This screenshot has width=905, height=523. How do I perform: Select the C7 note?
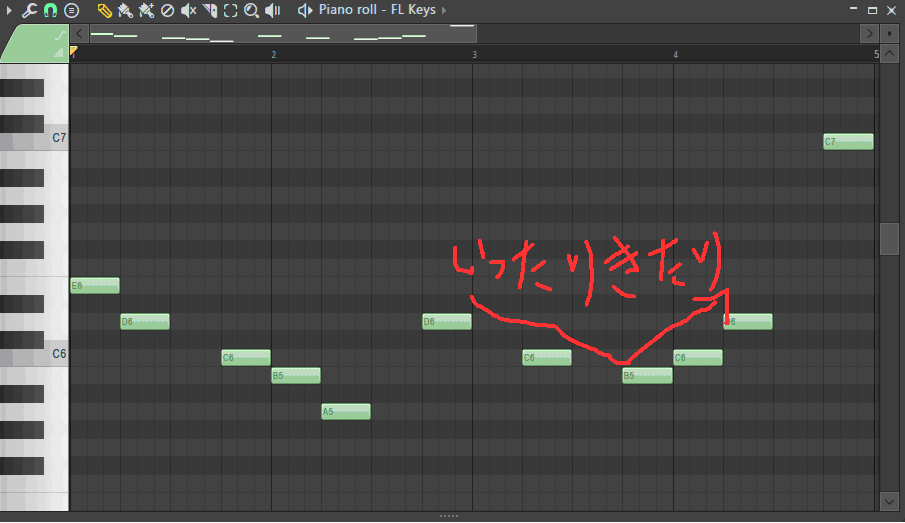tap(848, 141)
